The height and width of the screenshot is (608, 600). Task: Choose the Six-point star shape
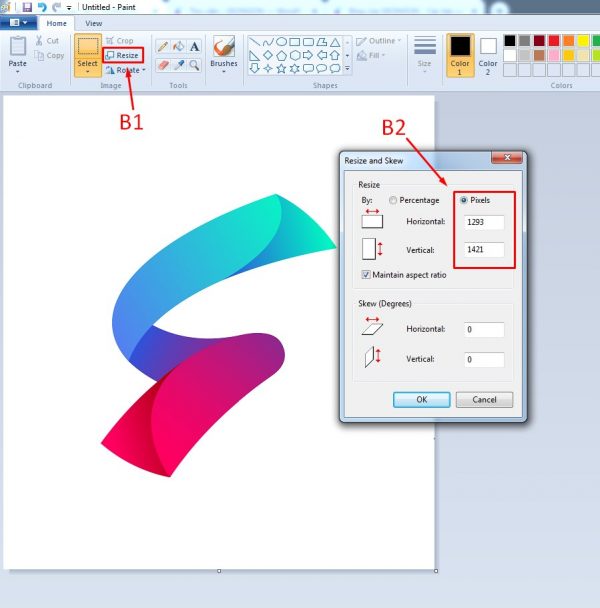pos(295,69)
